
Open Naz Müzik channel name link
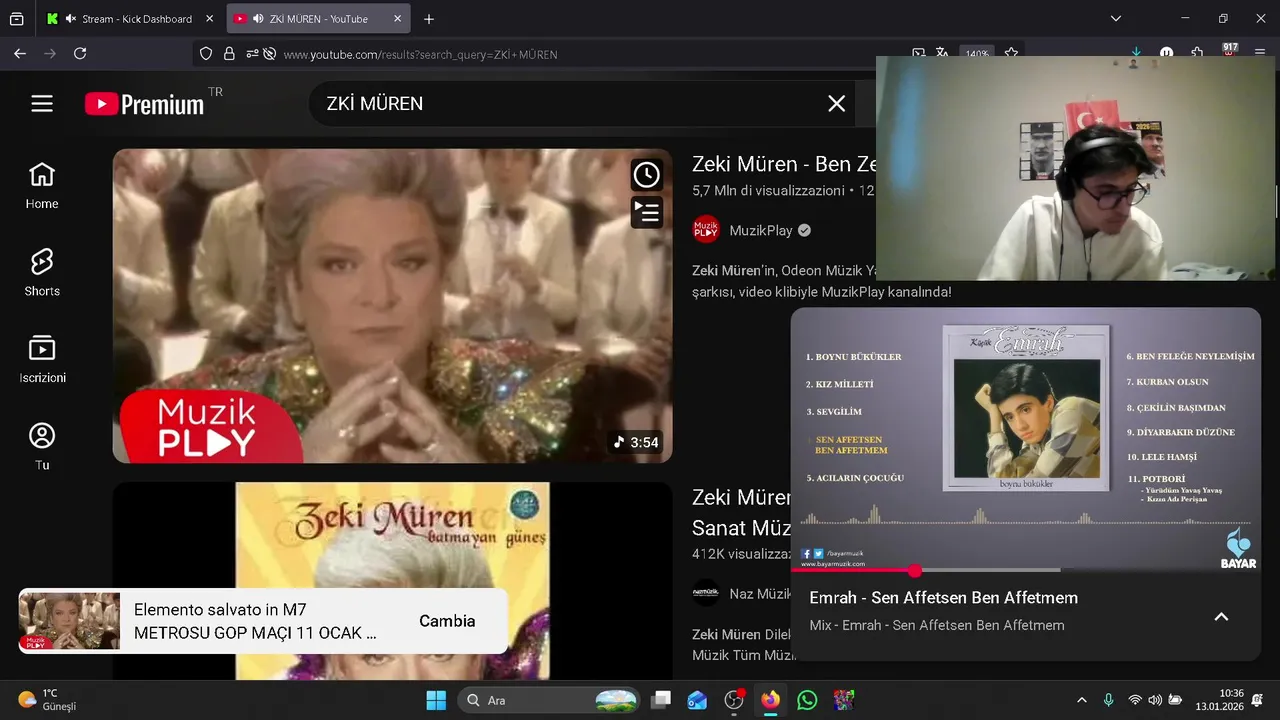761,593
